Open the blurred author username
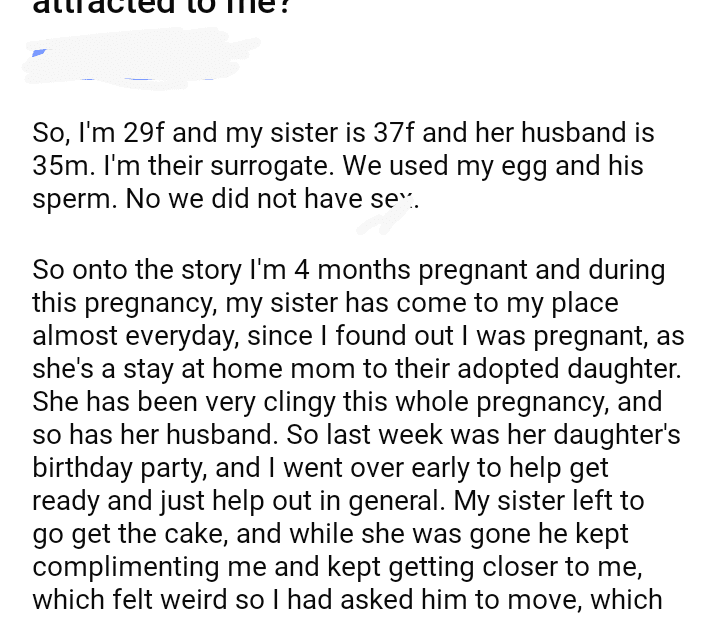Image resolution: width=720 pixels, height=620 pixels. (140, 55)
